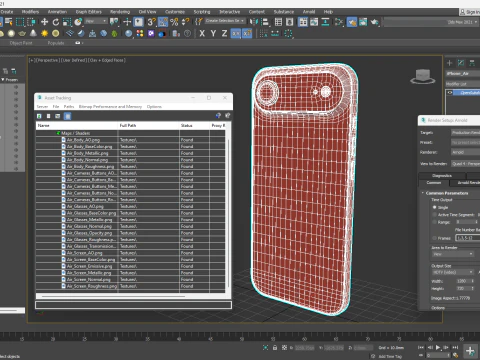Click the selection lock icon in status bar
The height and width of the screenshot is (360, 480).
coord(275,347)
